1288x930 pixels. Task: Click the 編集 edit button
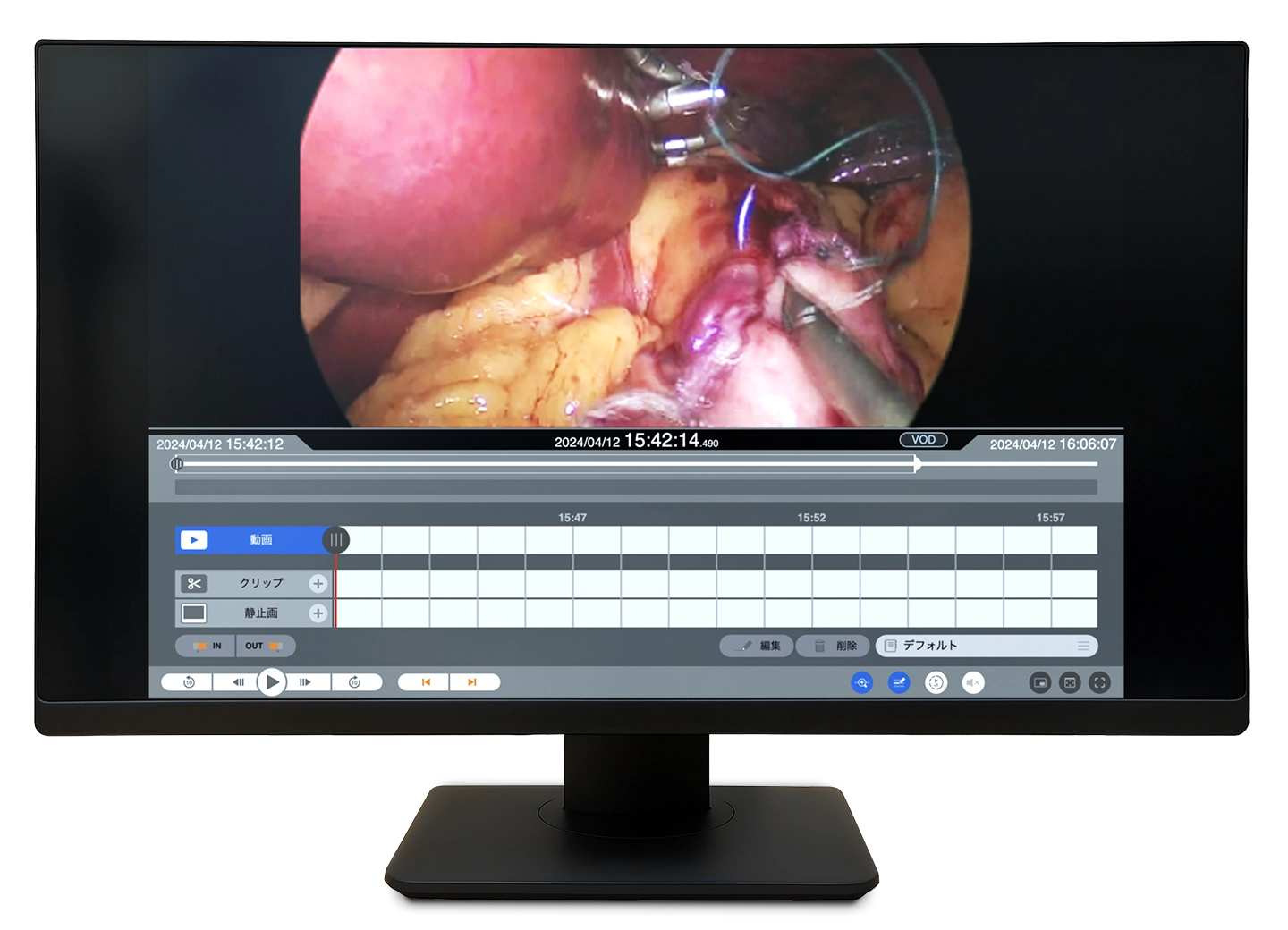point(757,646)
